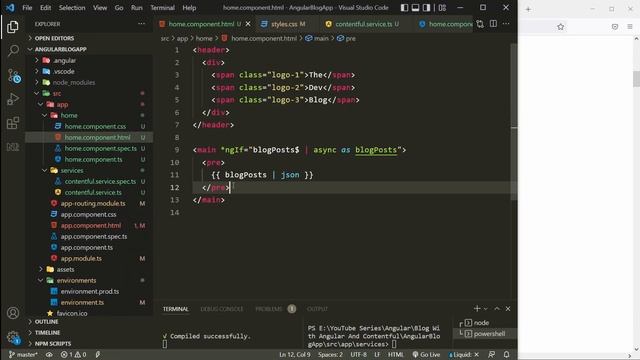This screenshot has width=640, height=360.
Task: Open home.component.css in explorer
Action: 95,126
